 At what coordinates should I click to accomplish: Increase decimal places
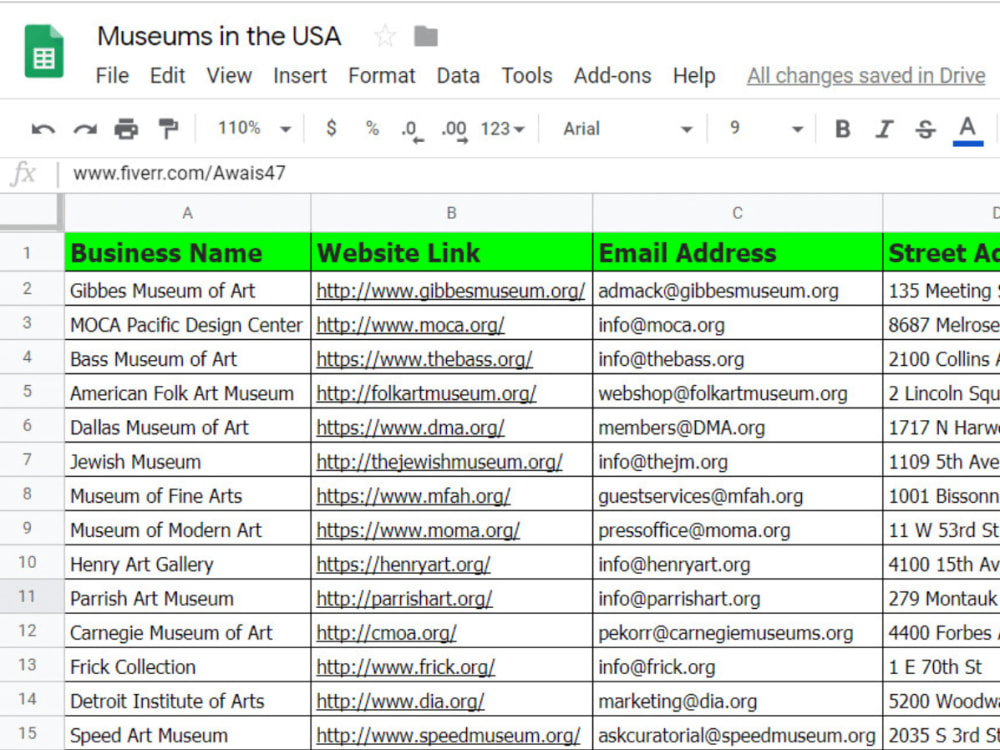(454, 131)
